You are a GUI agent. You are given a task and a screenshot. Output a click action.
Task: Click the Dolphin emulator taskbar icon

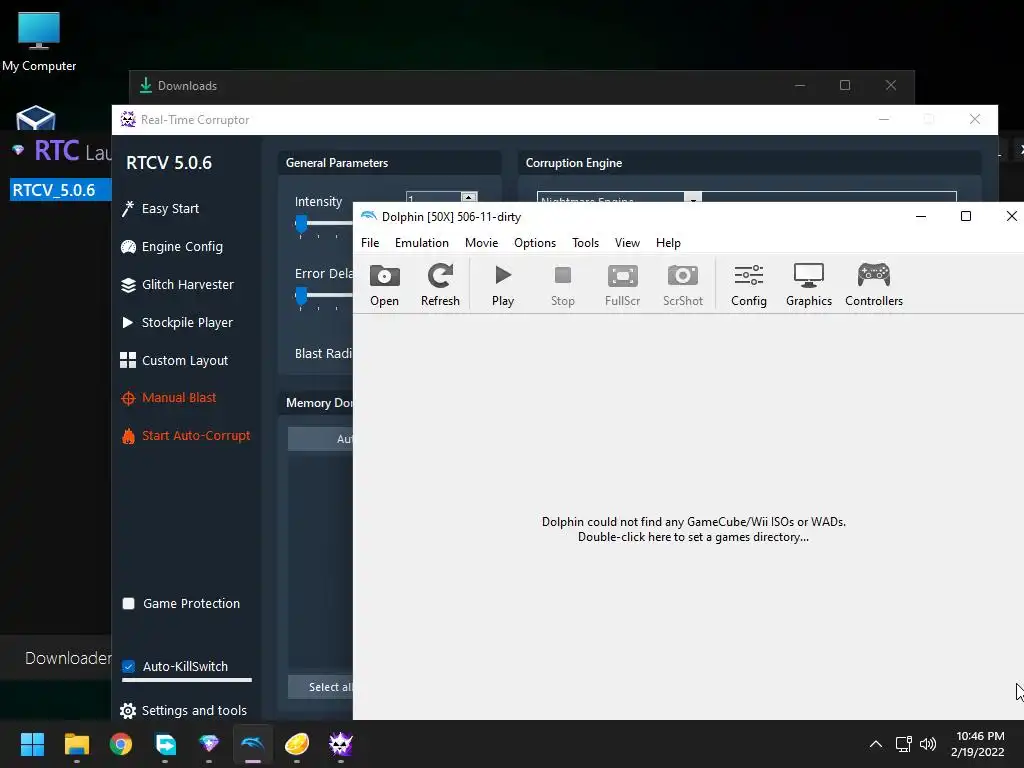coord(253,744)
